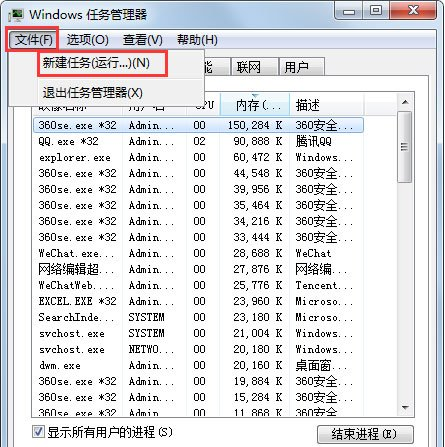Click the scrollbar up arrow
Image resolution: width=445 pixels, height=447 pixels.
coord(405,102)
